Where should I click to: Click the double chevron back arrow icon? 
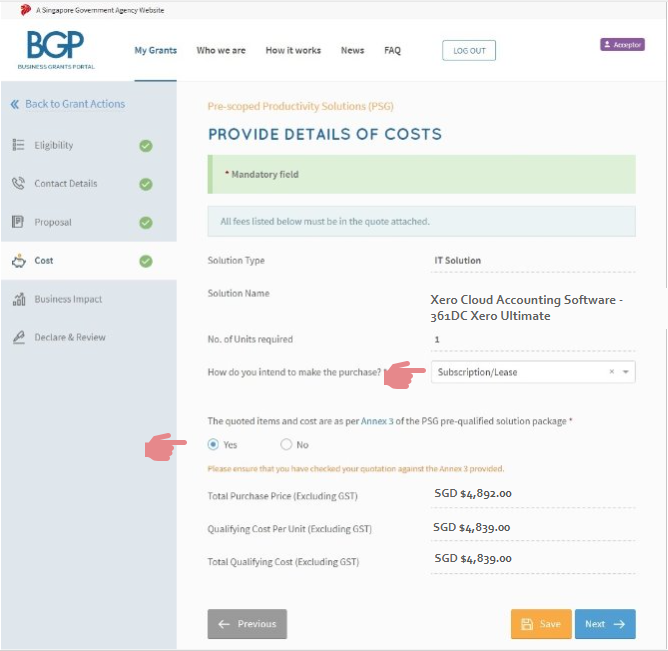(14, 104)
